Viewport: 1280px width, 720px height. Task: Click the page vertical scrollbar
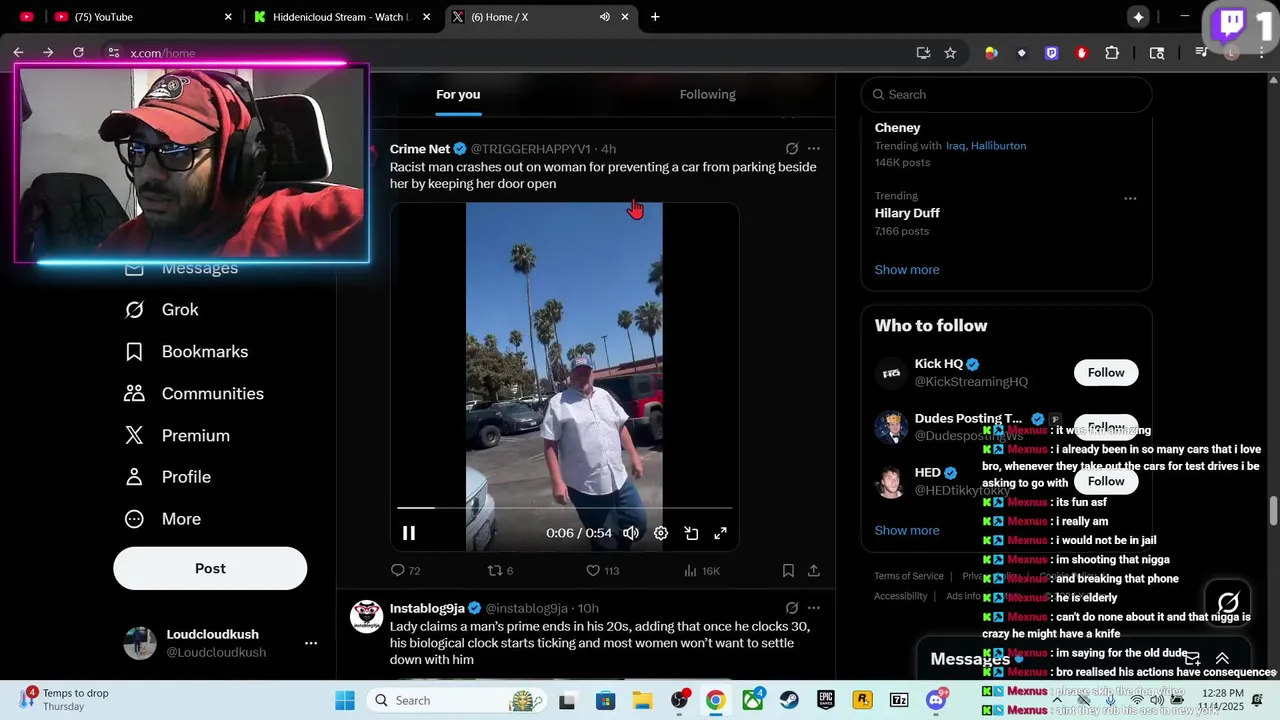(1273, 509)
